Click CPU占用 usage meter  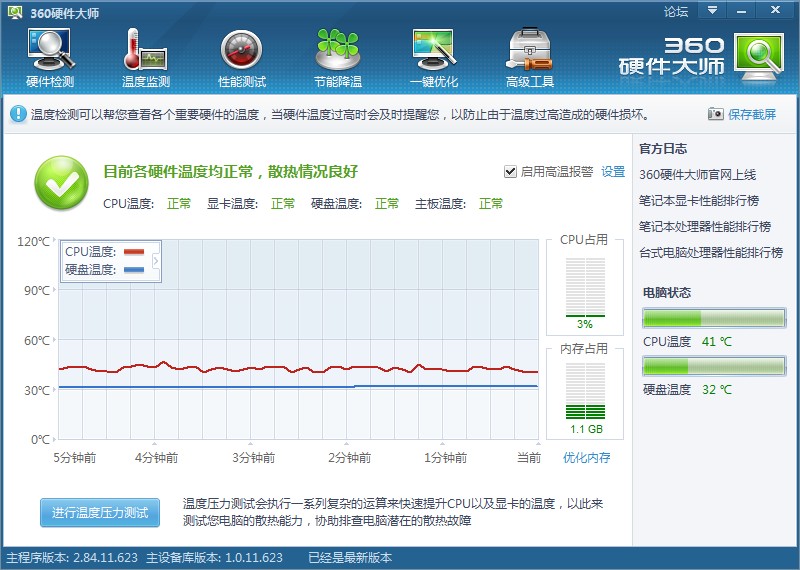[x=585, y=287]
